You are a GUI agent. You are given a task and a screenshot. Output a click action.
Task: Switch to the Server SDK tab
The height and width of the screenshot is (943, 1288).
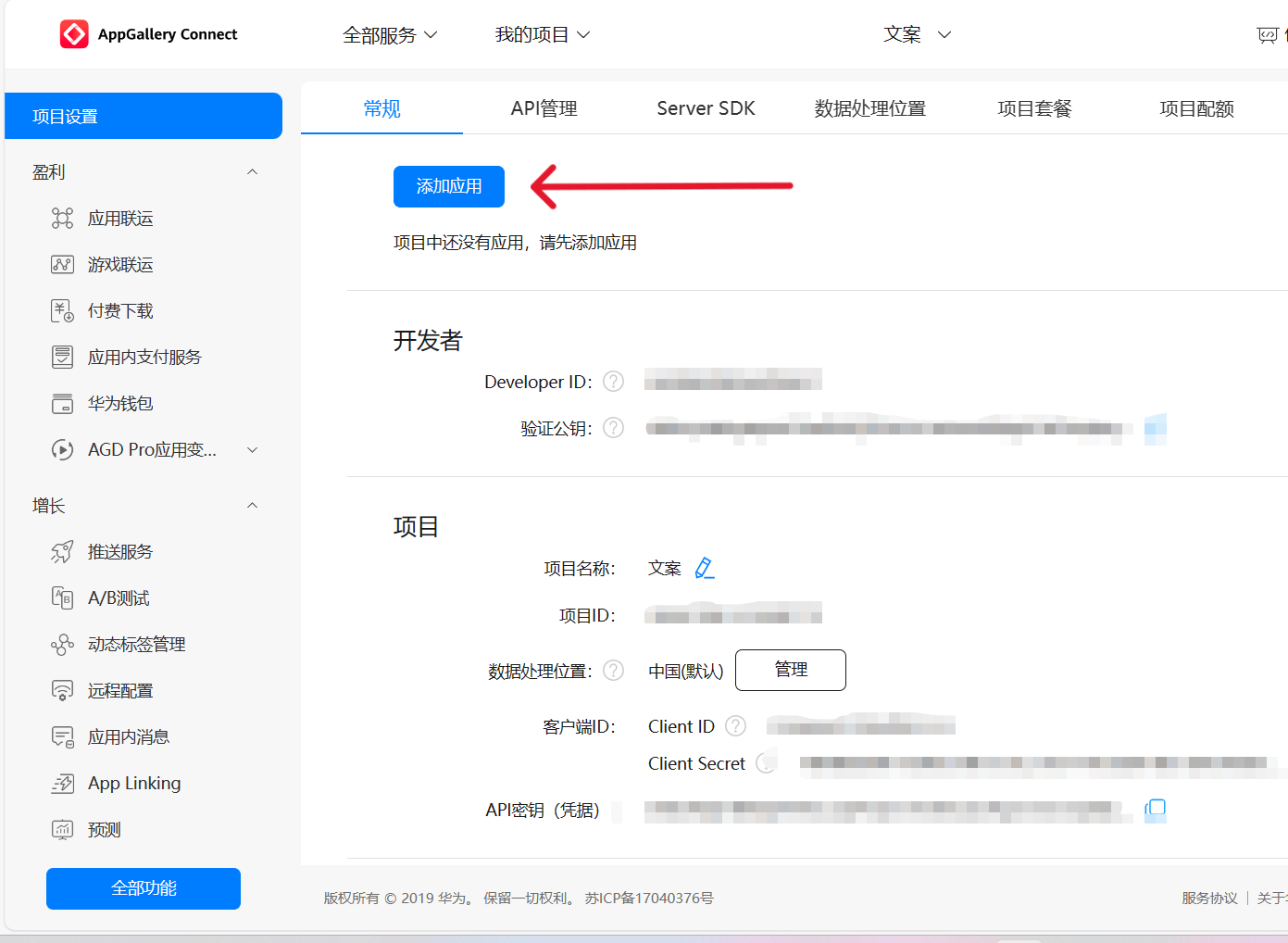pyautogui.click(x=706, y=108)
